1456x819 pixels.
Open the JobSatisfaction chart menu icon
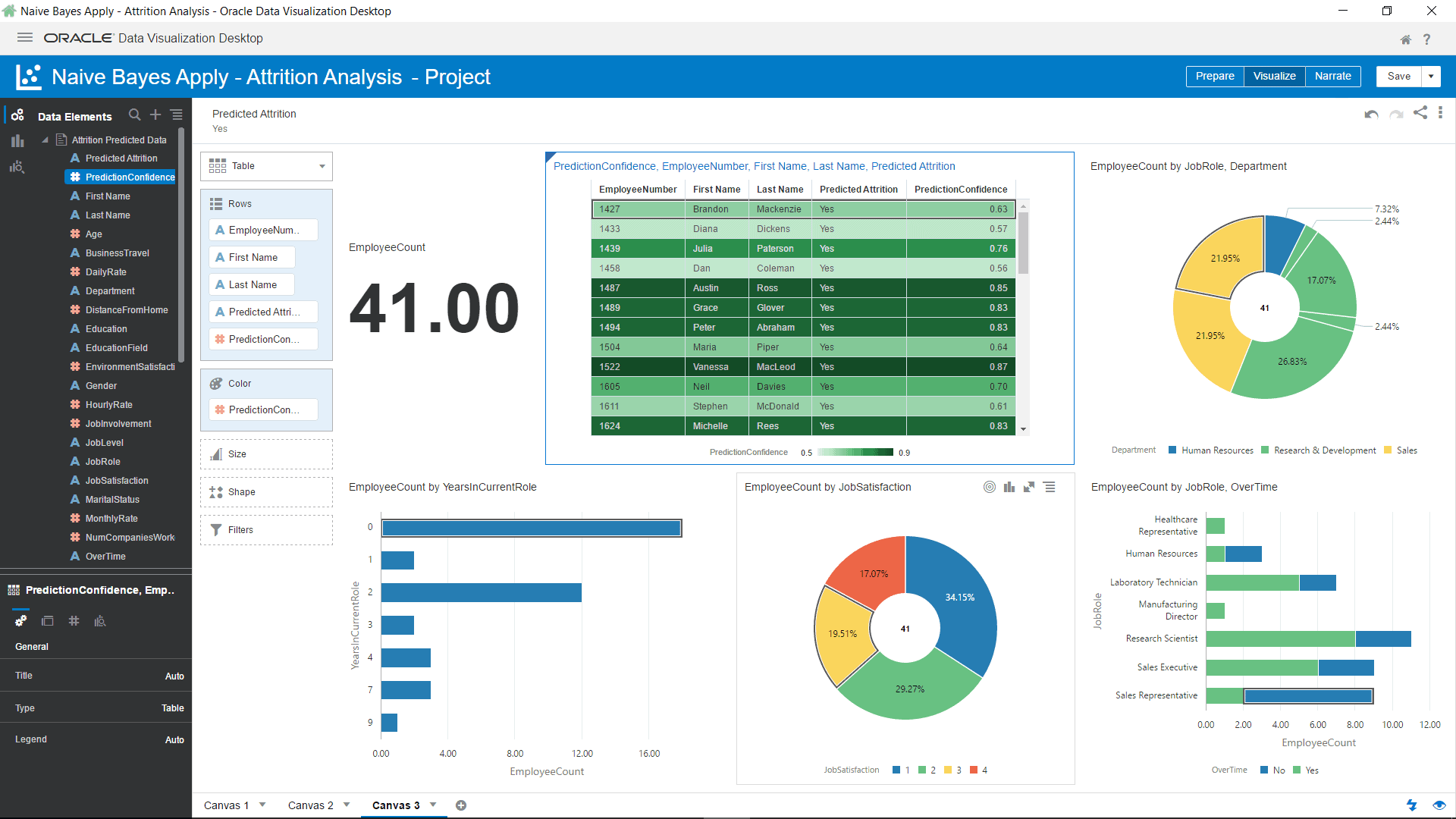1050,487
